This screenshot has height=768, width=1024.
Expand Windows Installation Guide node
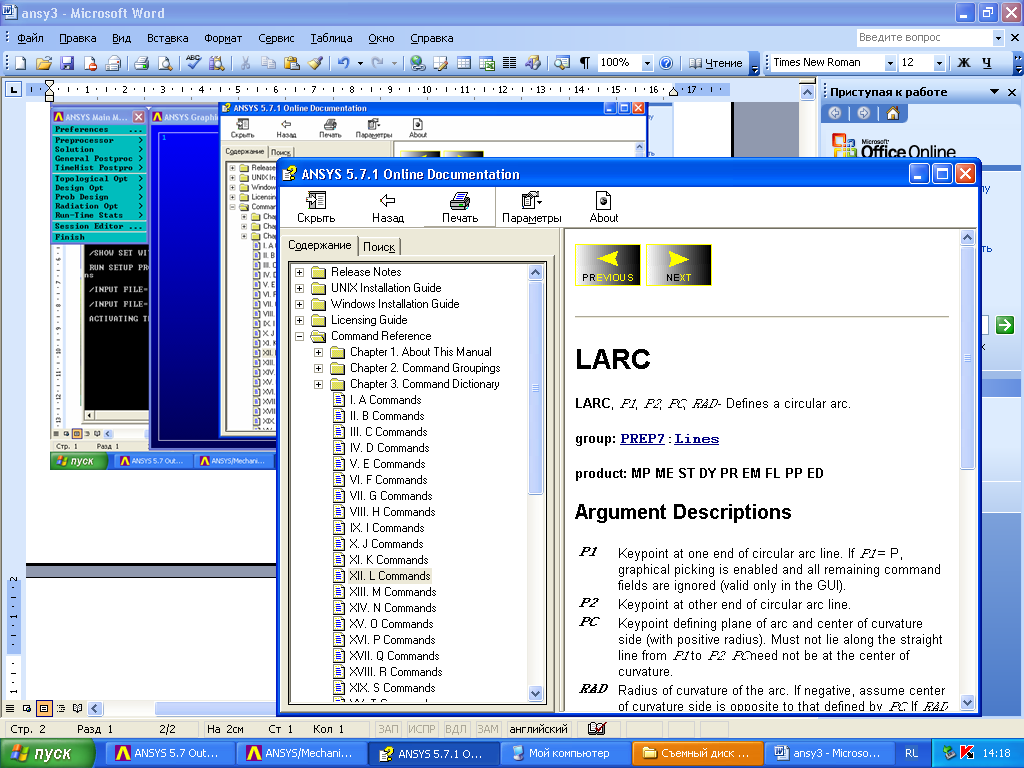tap(299, 304)
